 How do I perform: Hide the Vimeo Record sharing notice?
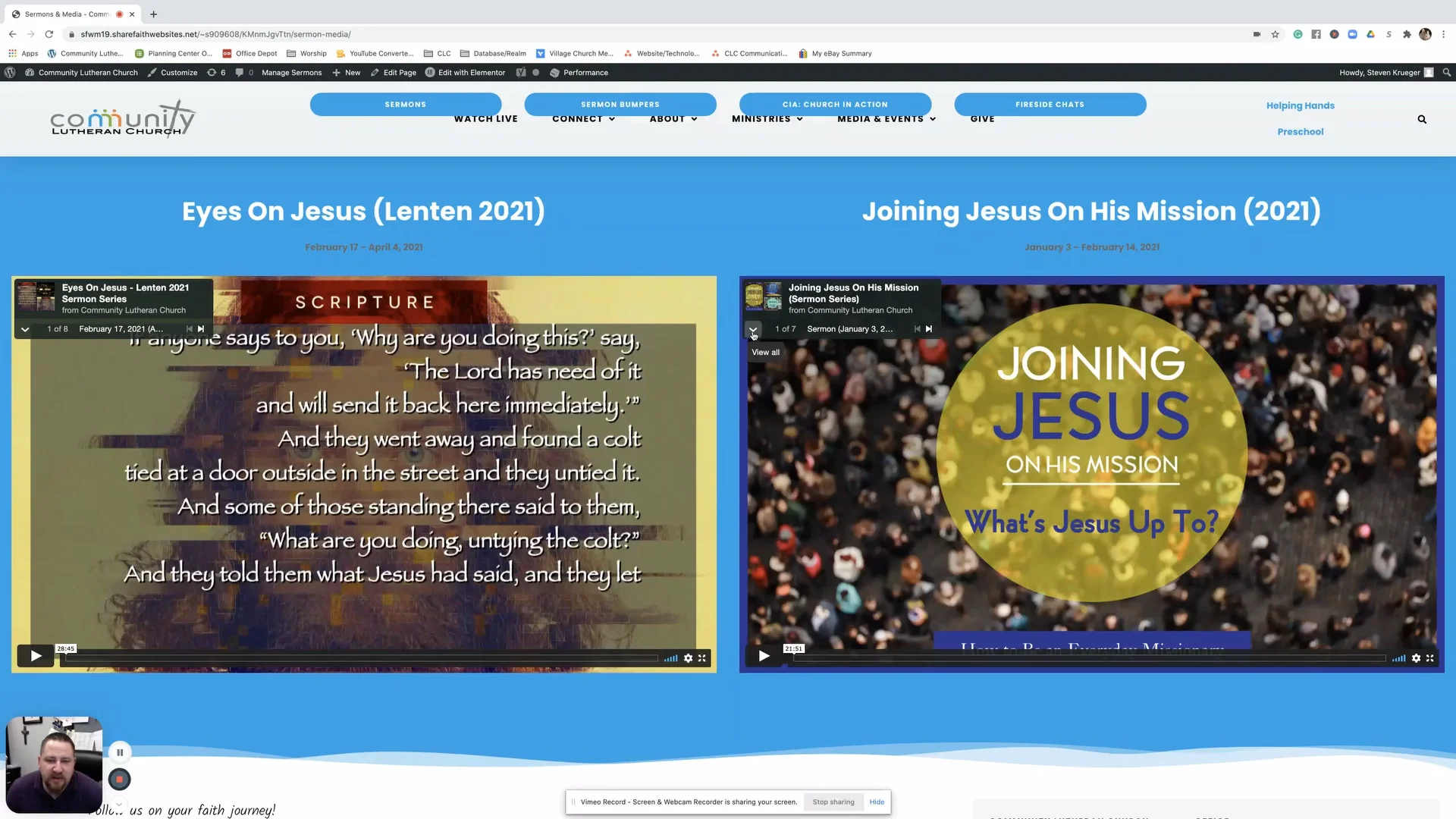tap(877, 802)
